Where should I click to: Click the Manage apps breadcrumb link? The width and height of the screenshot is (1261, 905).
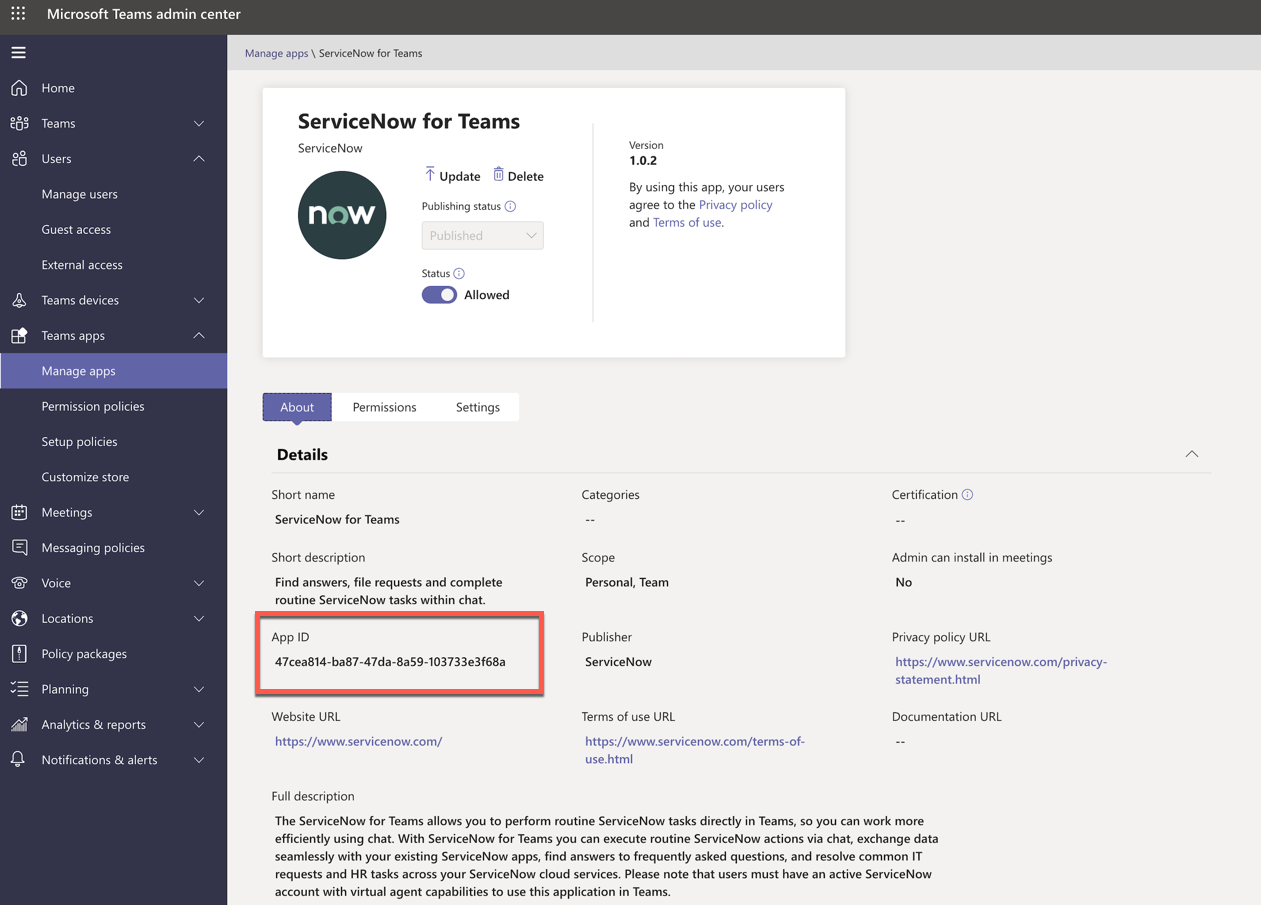[276, 53]
